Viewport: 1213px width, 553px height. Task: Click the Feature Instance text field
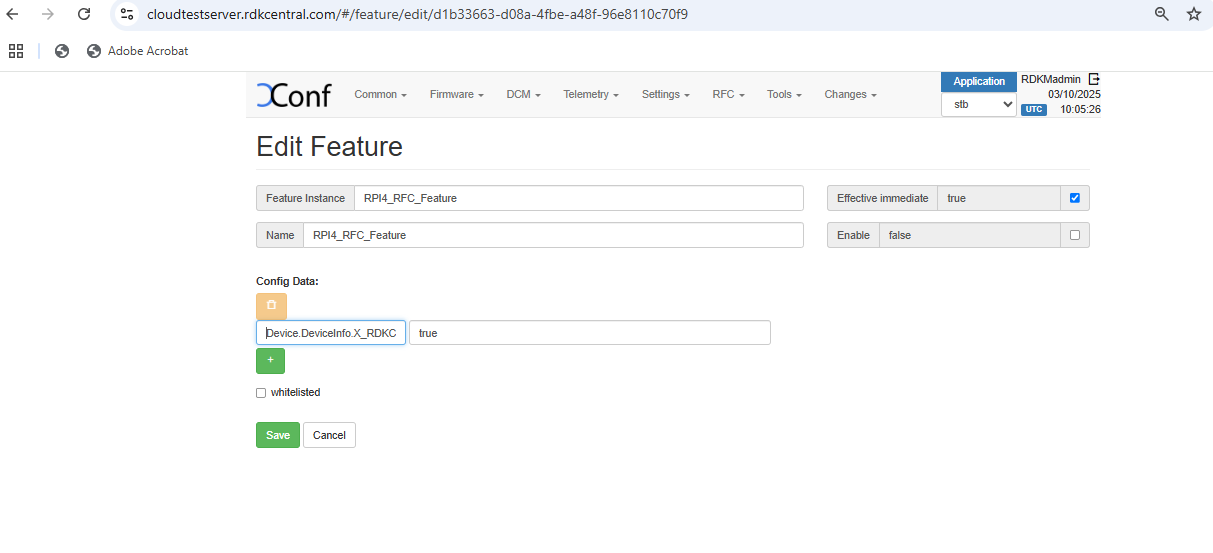[x=578, y=198]
